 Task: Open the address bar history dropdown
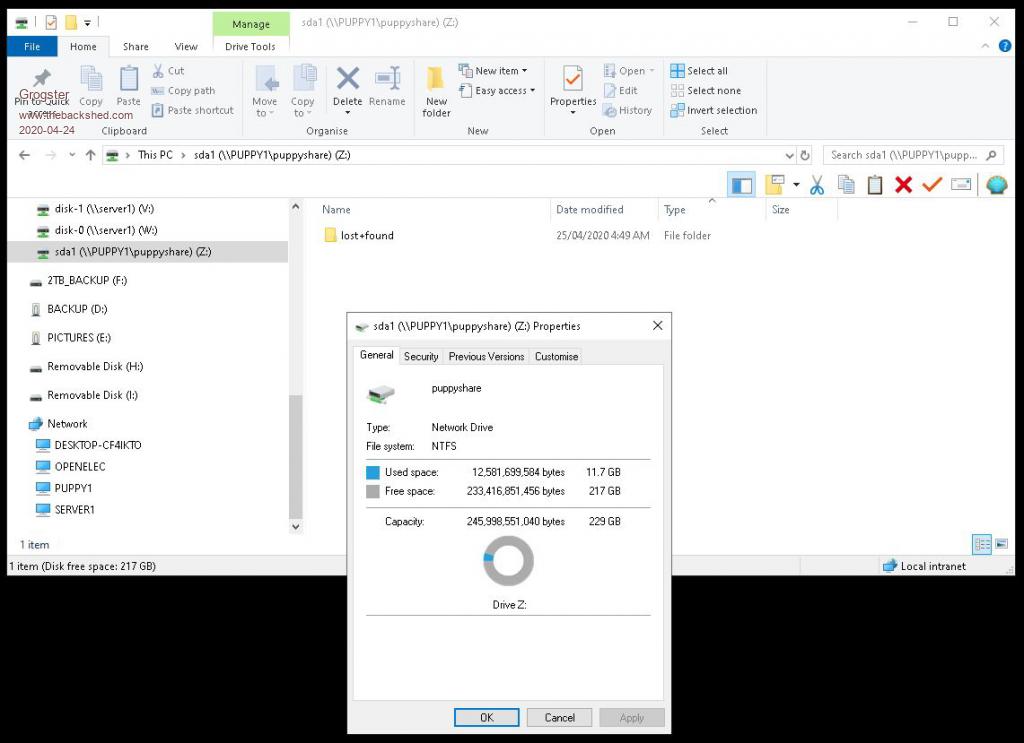click(x=789, y=155)
